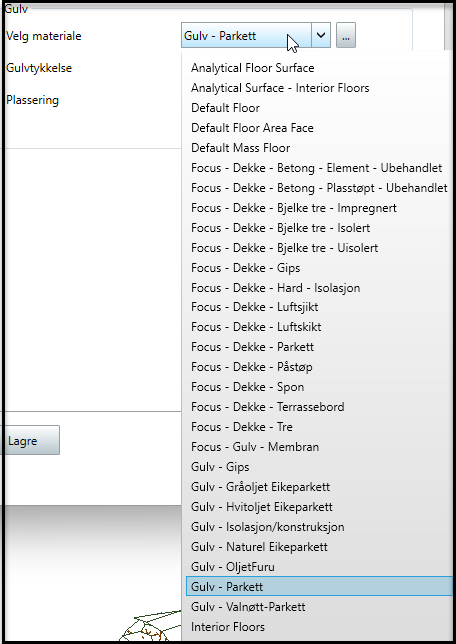This screenshot has width=456, height=644.
Task: Pick Focus - Dekke - Gips material
Action: pyautogui.click(x=318, y=268)
